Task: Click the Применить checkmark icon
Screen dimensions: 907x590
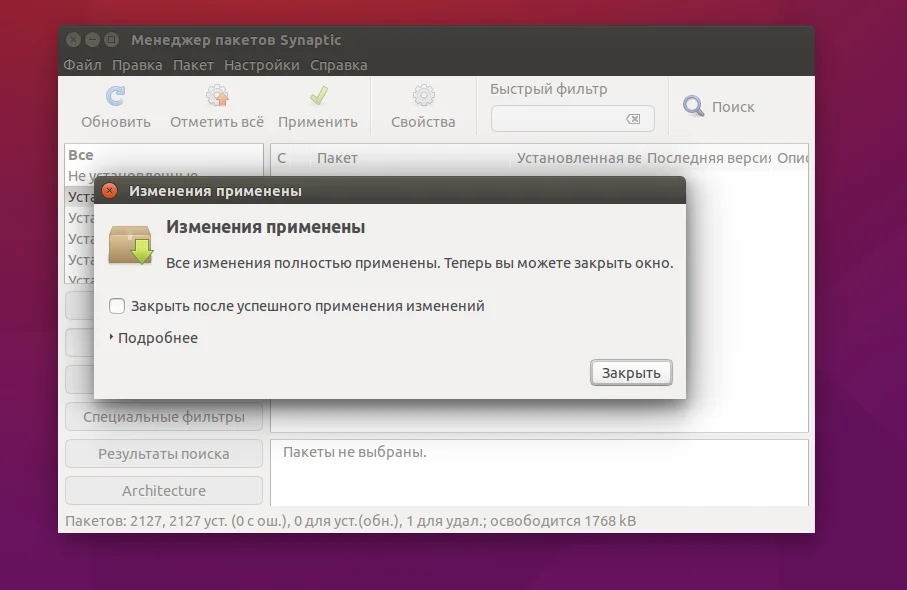Action: click(x=318, y=95)
